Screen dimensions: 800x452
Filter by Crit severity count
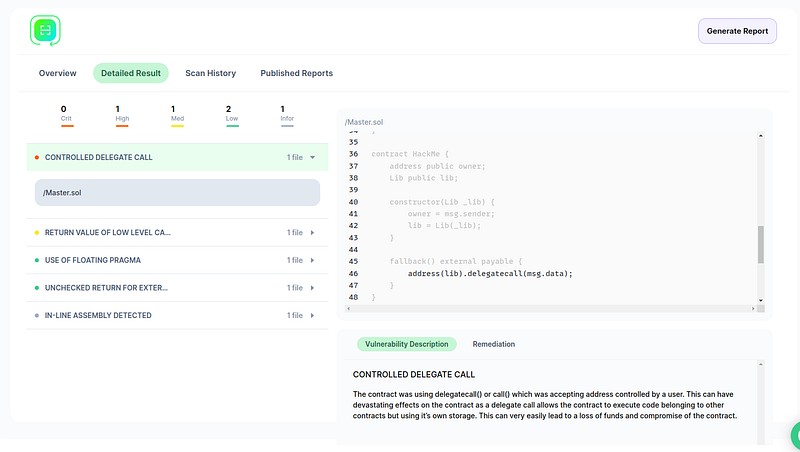pyautogui.click(x=66, y=114)
